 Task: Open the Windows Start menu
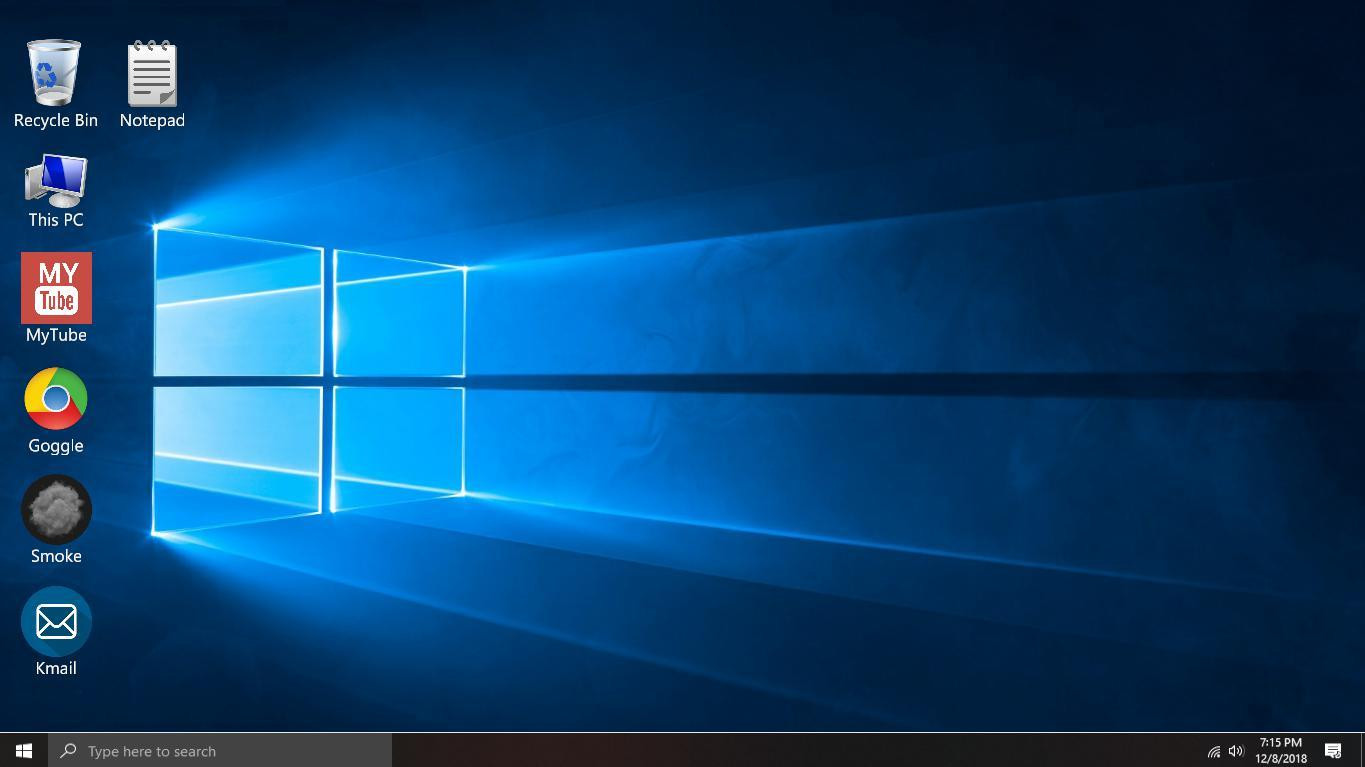[24, 750]
